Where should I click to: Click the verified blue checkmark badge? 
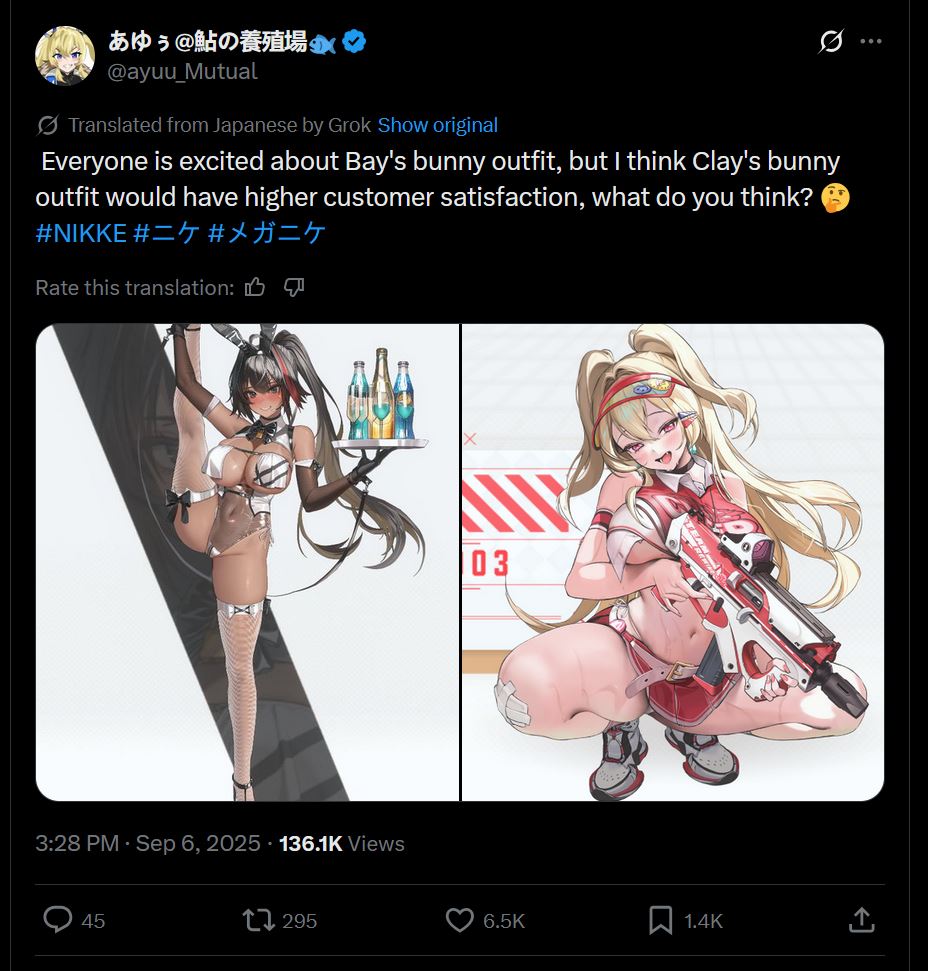[354, 41]
